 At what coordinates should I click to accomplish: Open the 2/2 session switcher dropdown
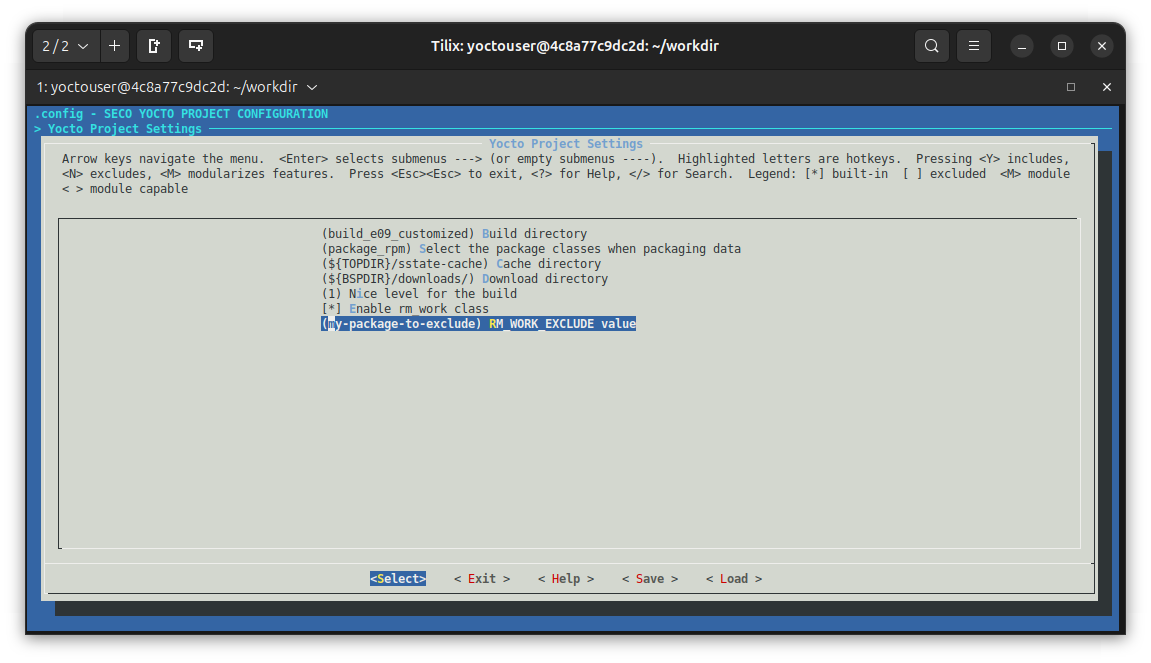(x=65, y=46)
